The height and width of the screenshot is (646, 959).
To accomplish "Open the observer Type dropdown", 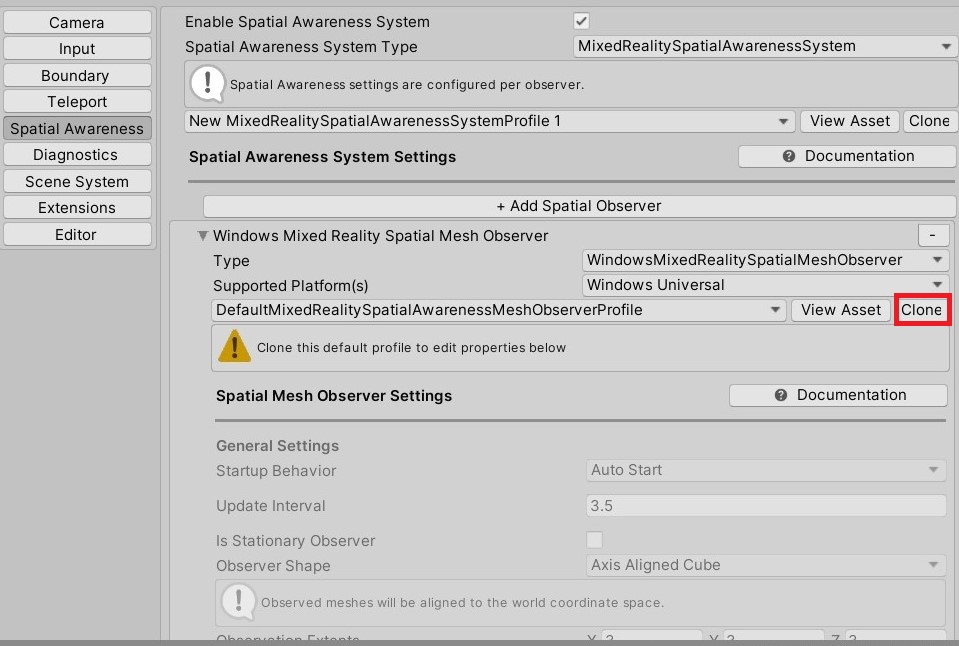I will 765,260.
